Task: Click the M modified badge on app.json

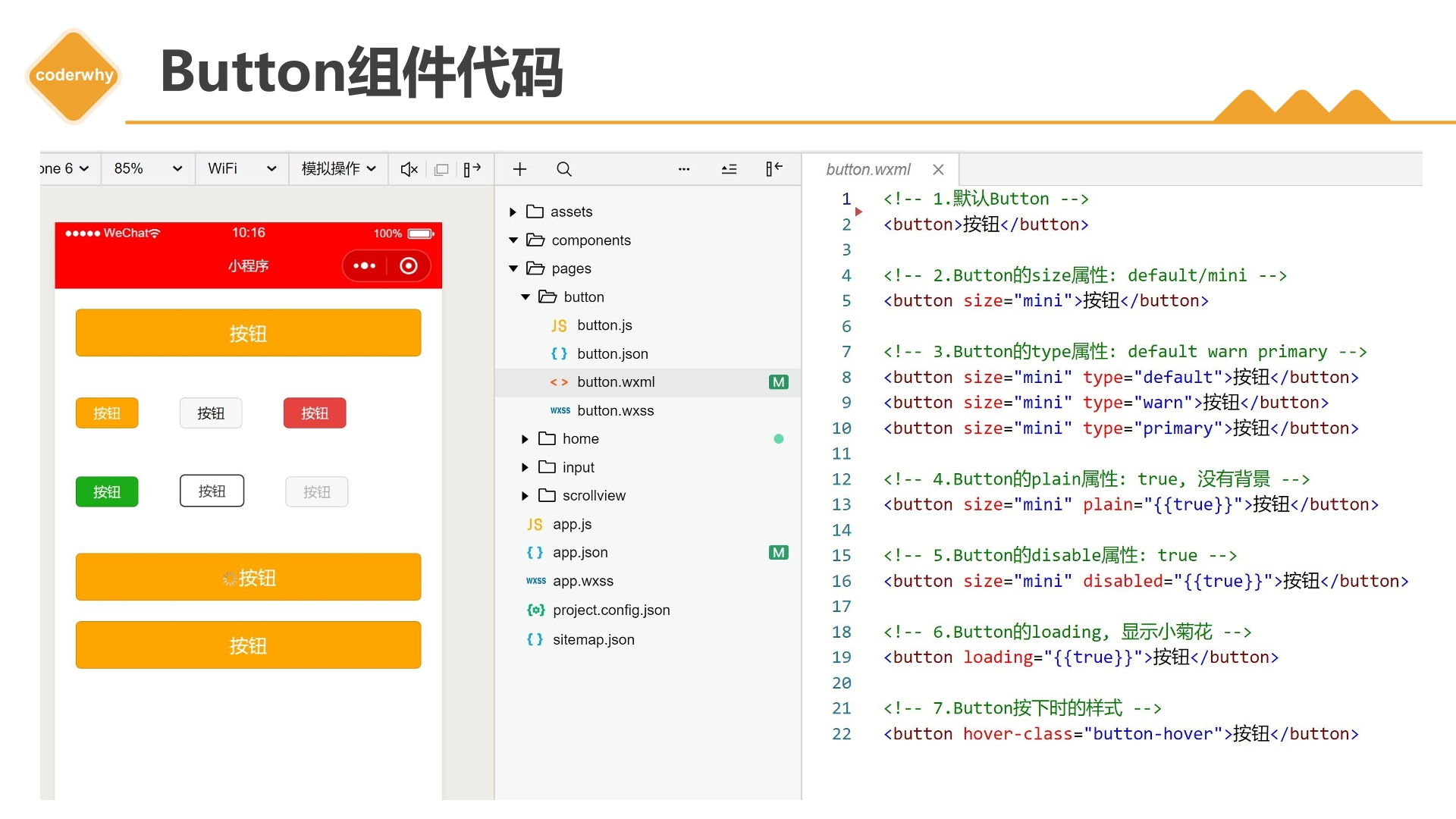Action: [778, 553]
